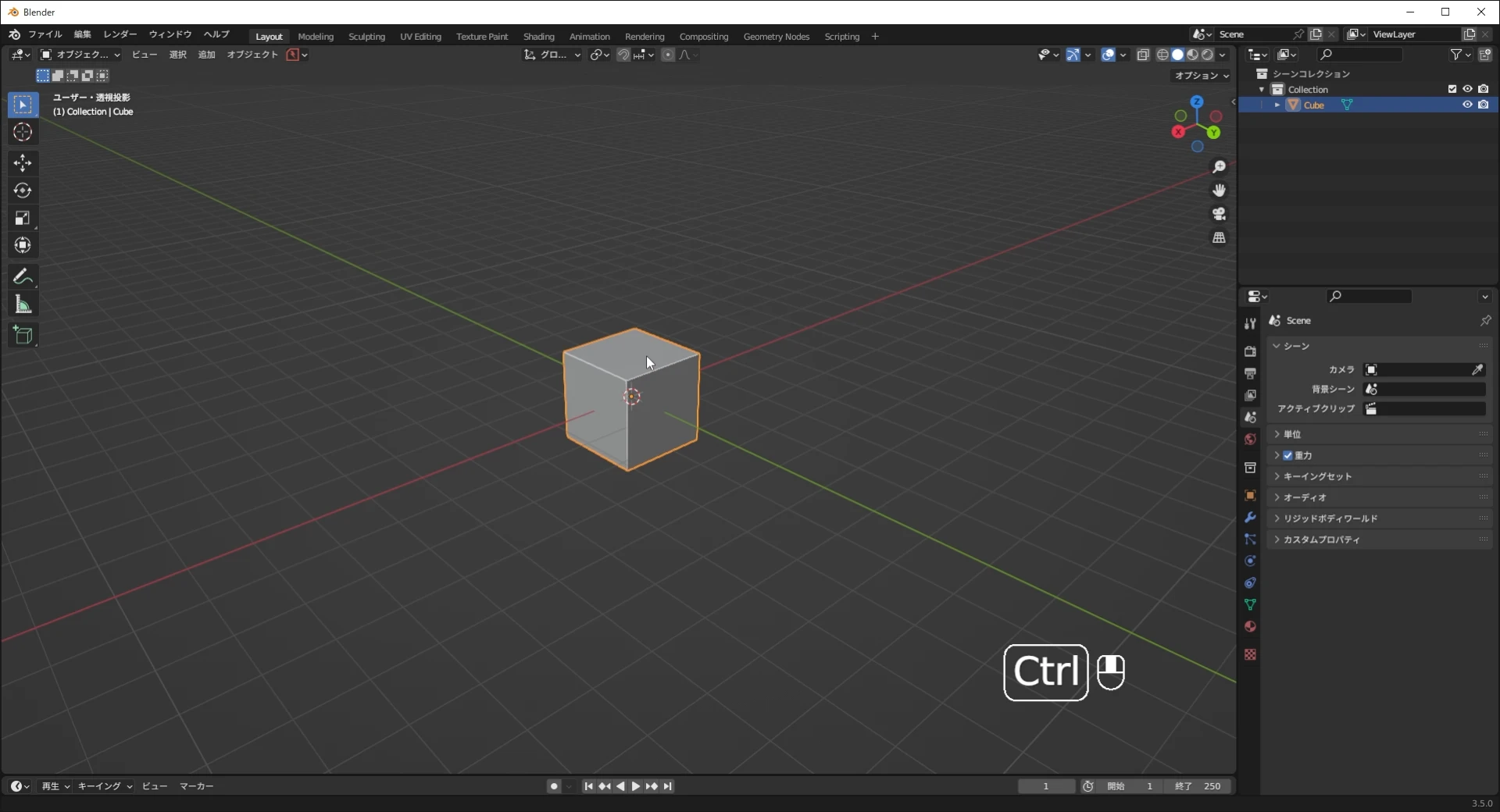Open the Tool properties tab
This screenshot has width=1500, height=812.
(x=1250, y=323)
